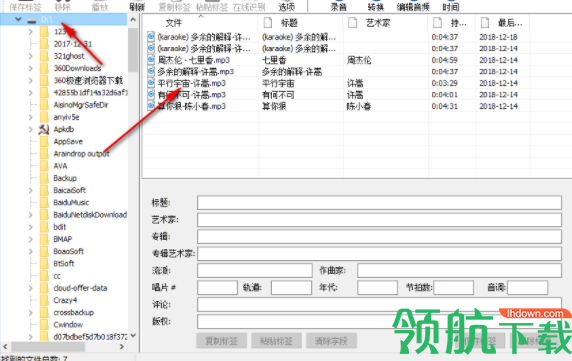Click the file icon of 有何不可-许嵩.mp3

click(151, 94)
